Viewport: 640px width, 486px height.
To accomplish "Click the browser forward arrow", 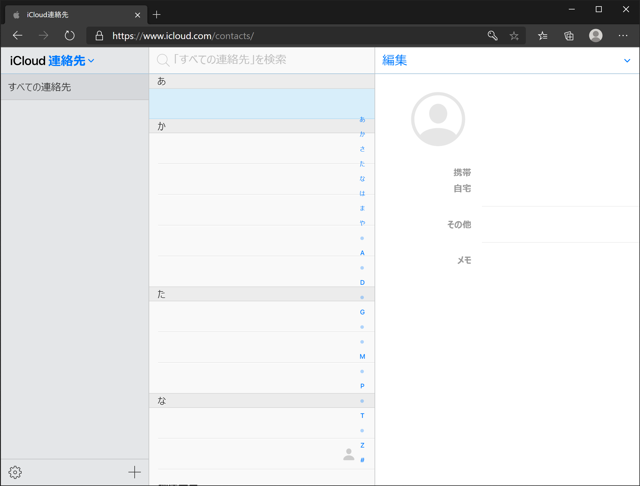I will click(43, 36).
